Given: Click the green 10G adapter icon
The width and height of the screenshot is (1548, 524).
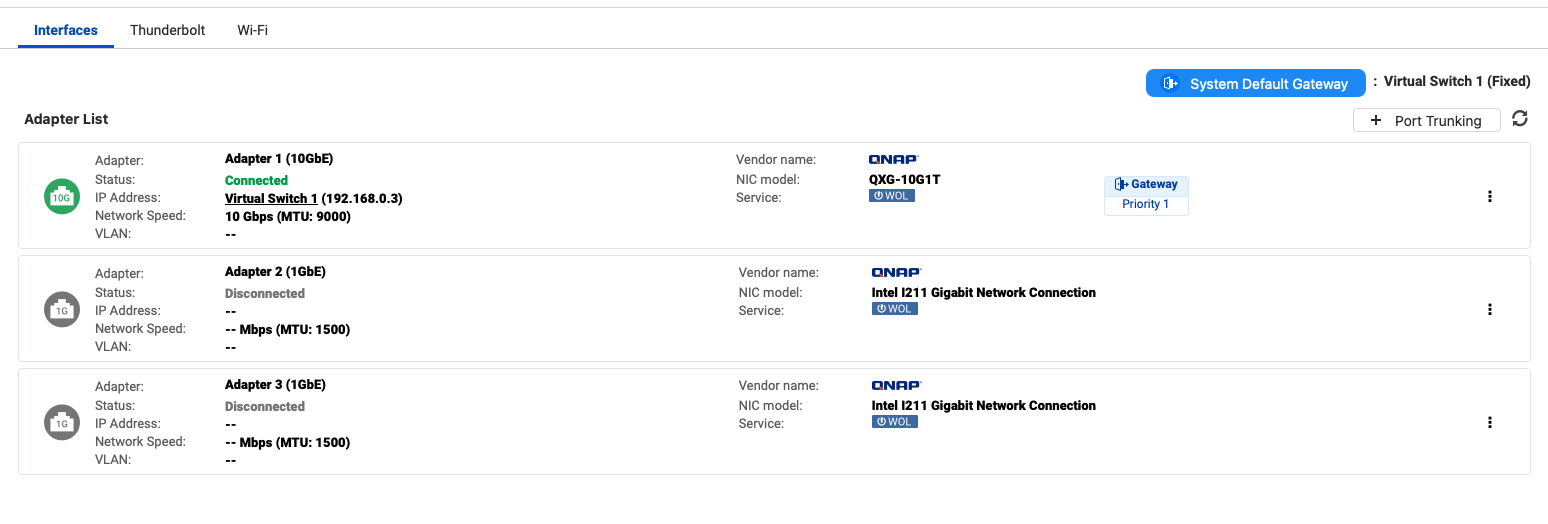Looking at the screenshot, I should 61,196.
